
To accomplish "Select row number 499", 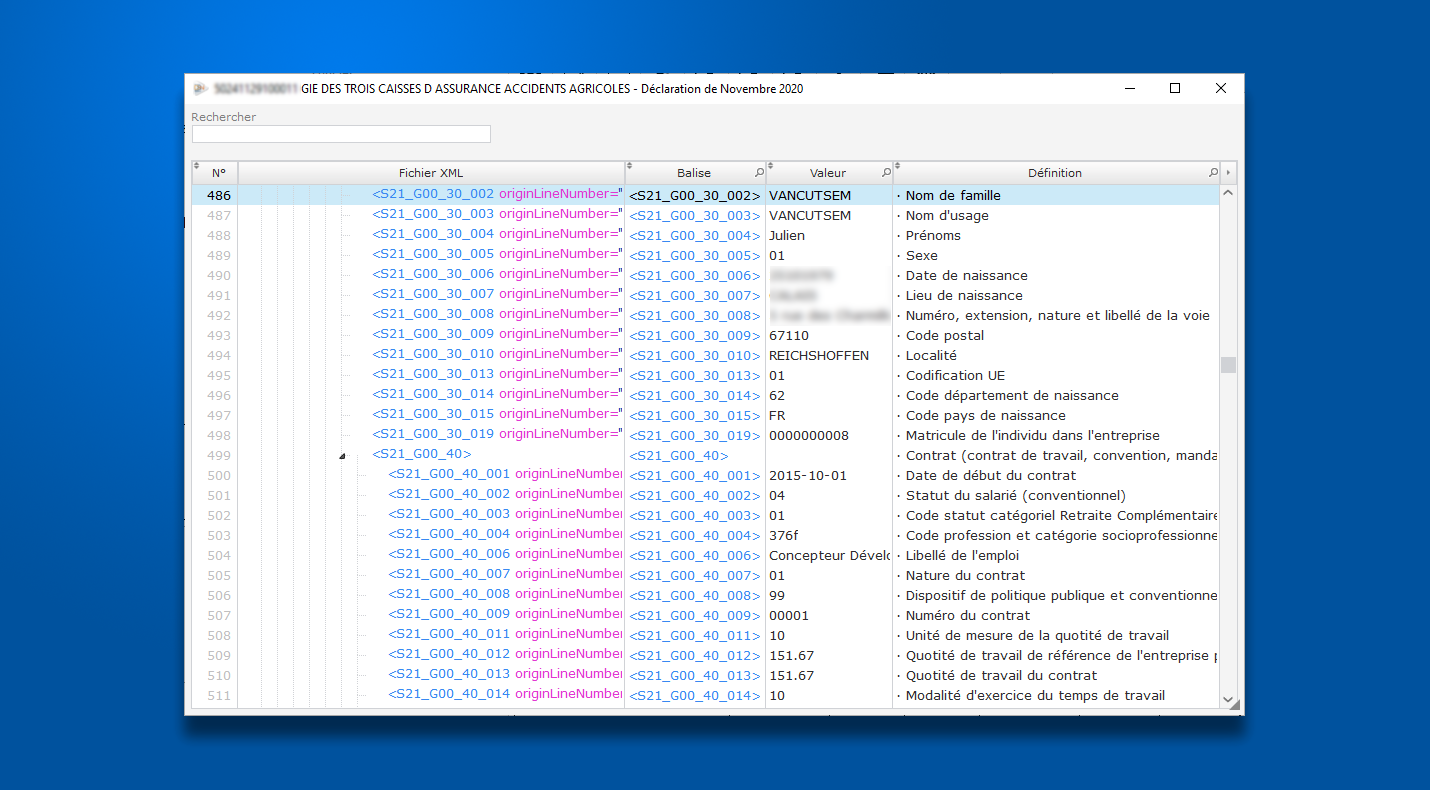I will click(x=218, y=456).
